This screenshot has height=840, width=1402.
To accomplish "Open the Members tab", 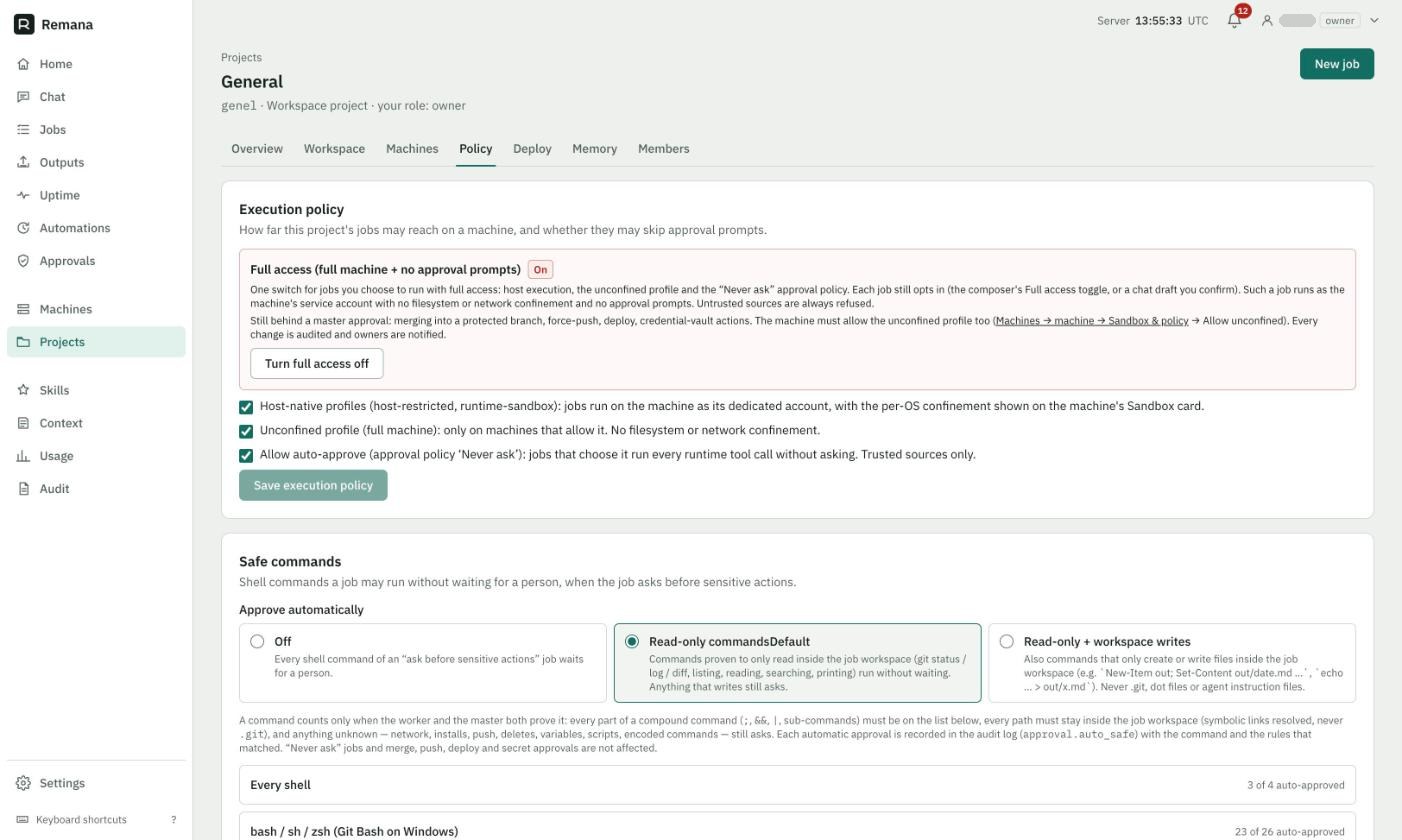I will 664,149.
